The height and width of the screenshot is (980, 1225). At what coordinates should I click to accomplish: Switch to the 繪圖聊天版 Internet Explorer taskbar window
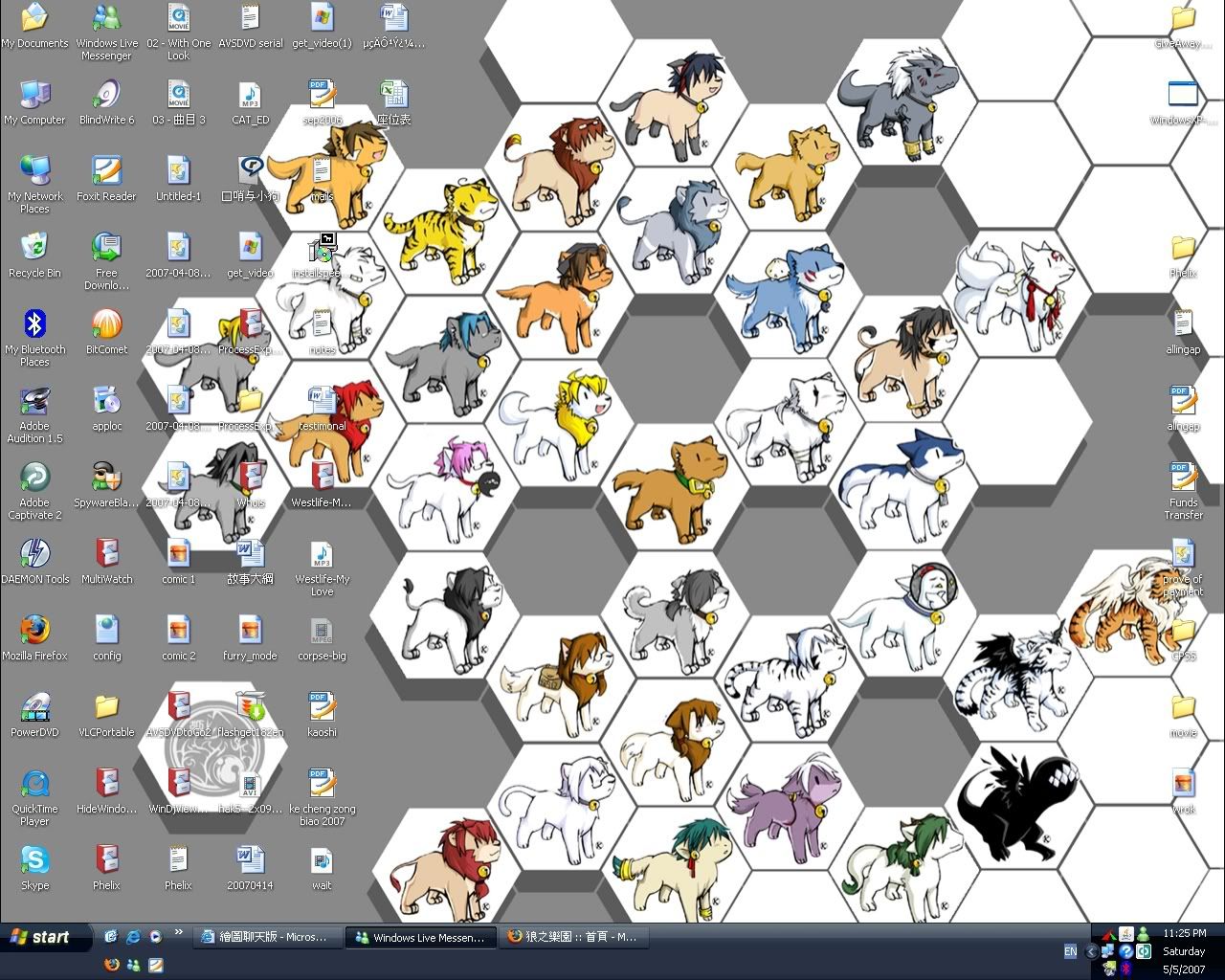click(x=267, y=938)
